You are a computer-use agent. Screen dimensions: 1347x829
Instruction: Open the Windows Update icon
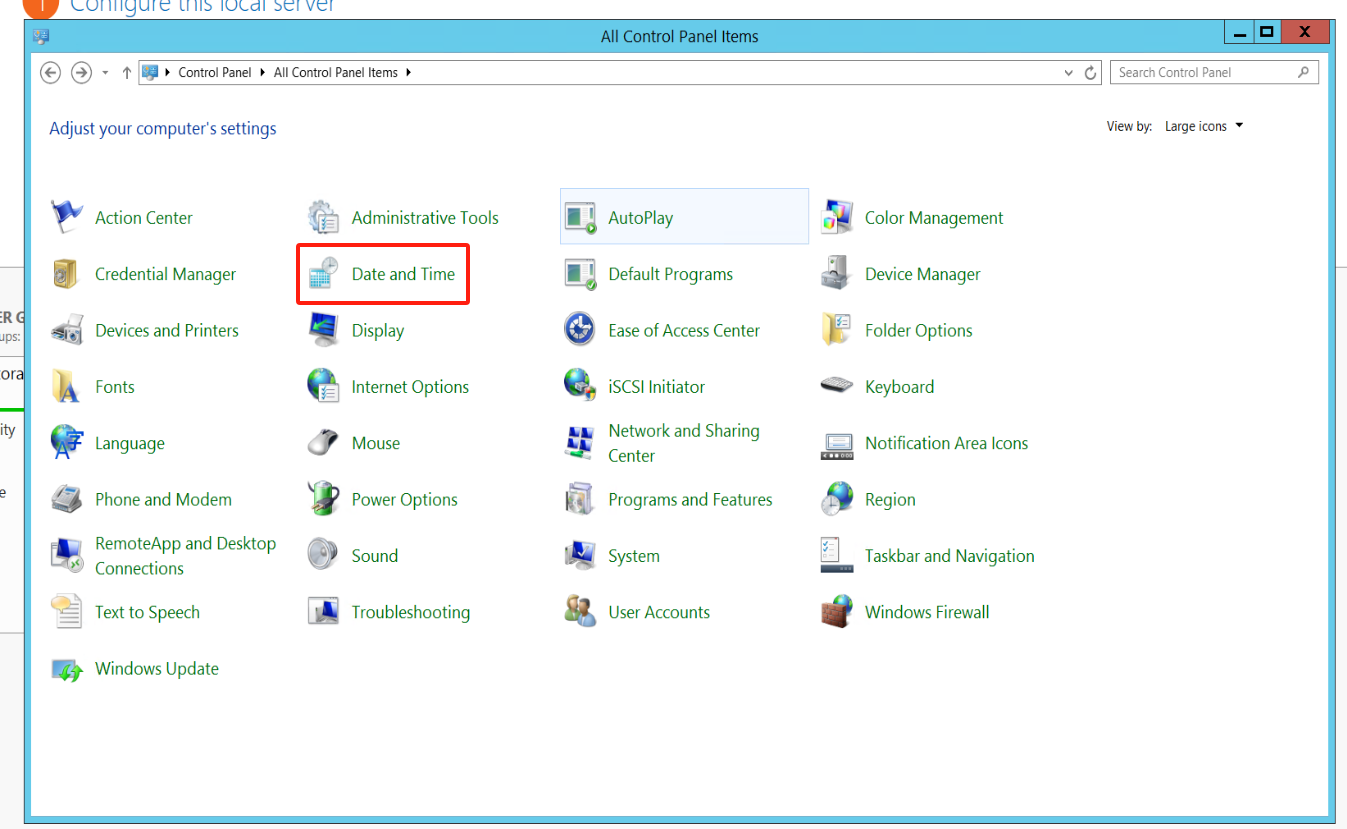[x=67, y=669]
